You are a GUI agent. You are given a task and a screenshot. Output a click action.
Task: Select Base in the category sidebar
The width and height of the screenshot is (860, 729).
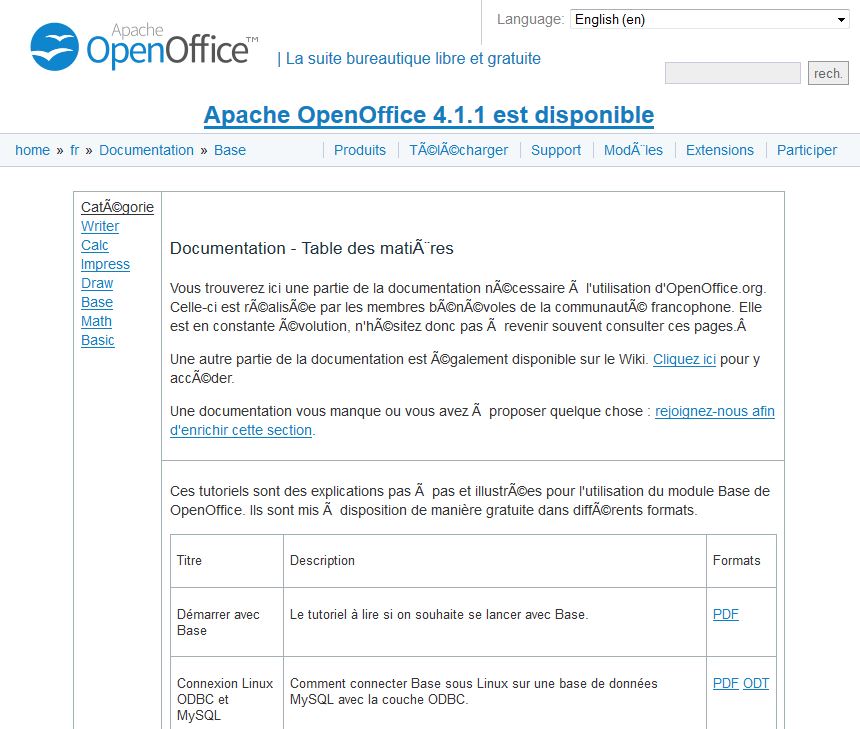97,302
